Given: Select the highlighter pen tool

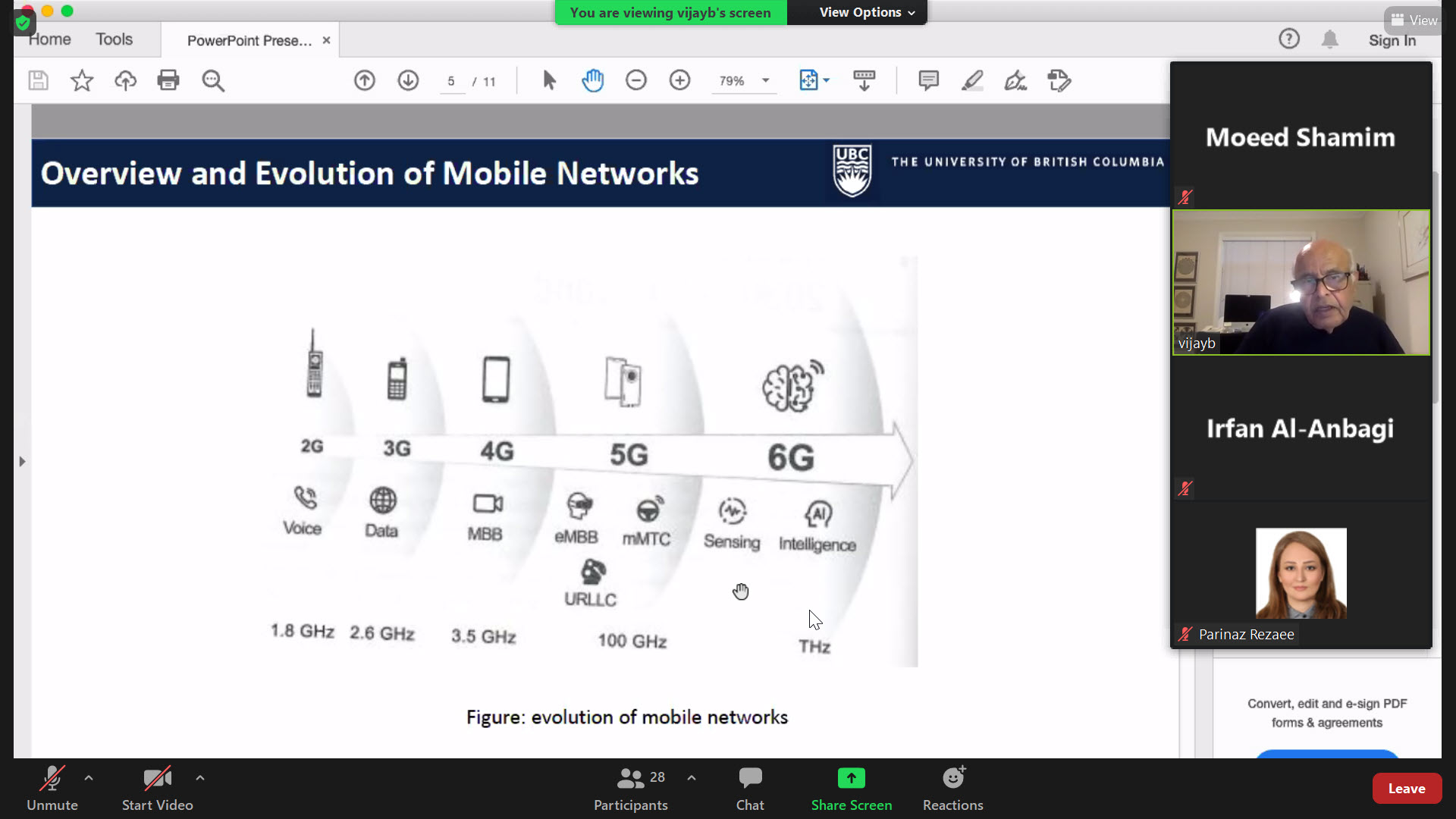Looking at the screenshot, I should (x=972, y=80).
